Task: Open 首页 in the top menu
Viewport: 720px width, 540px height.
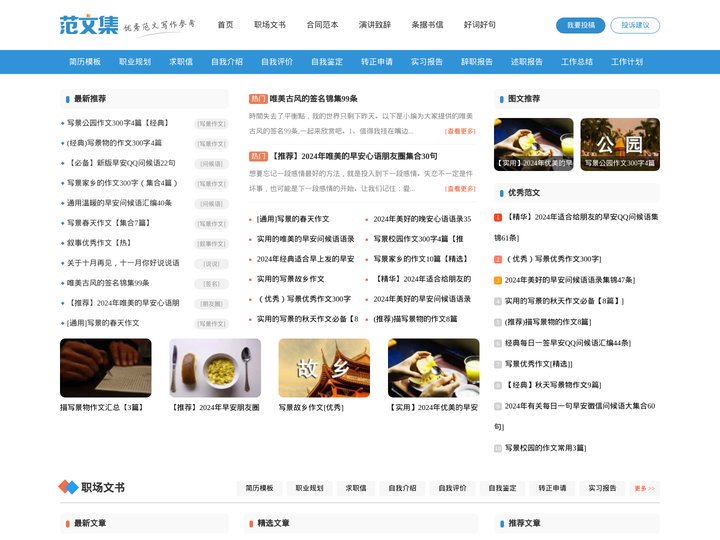Action: tap(225, 25)
